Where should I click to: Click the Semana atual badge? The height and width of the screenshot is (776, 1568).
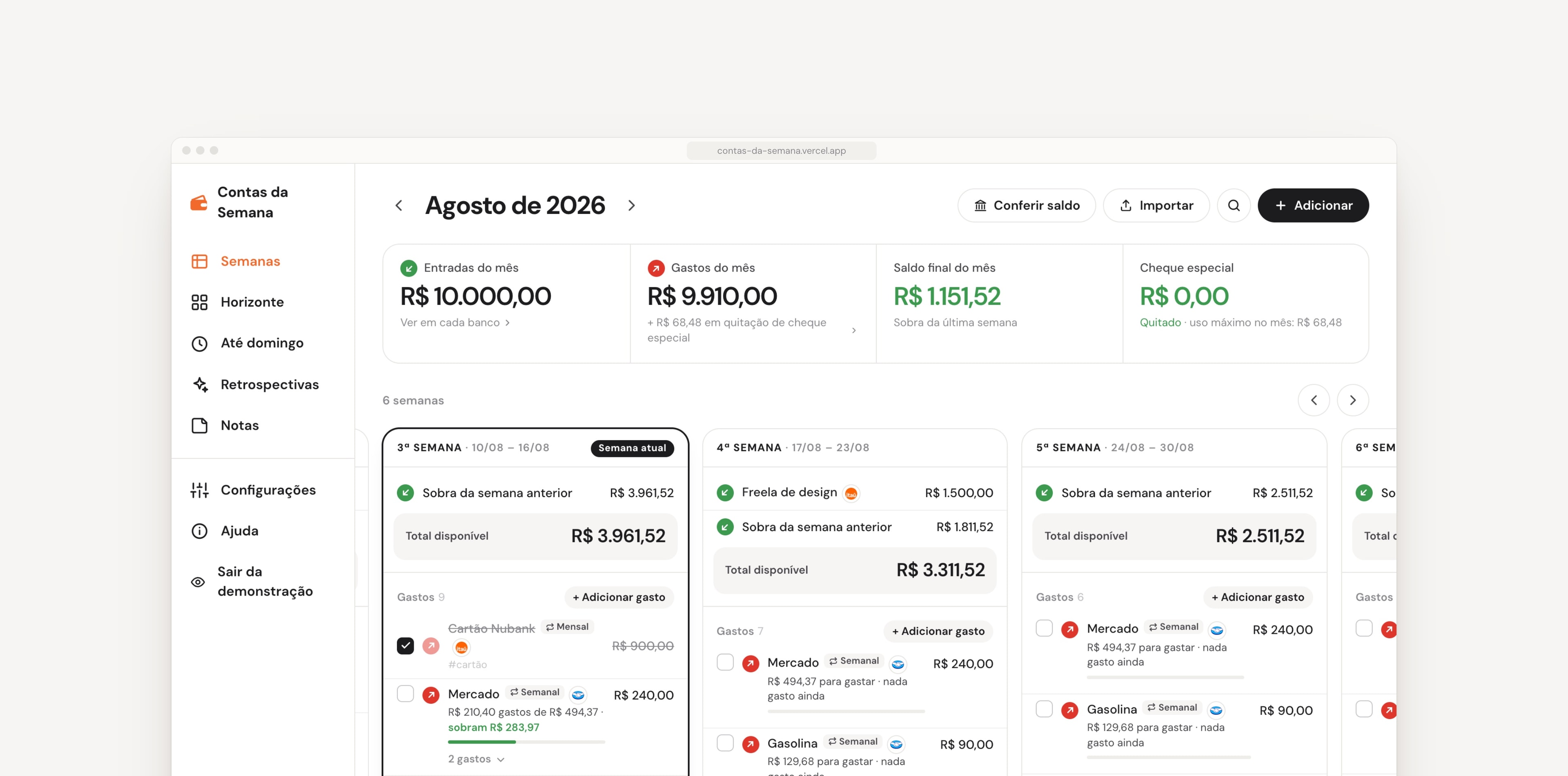632,448
